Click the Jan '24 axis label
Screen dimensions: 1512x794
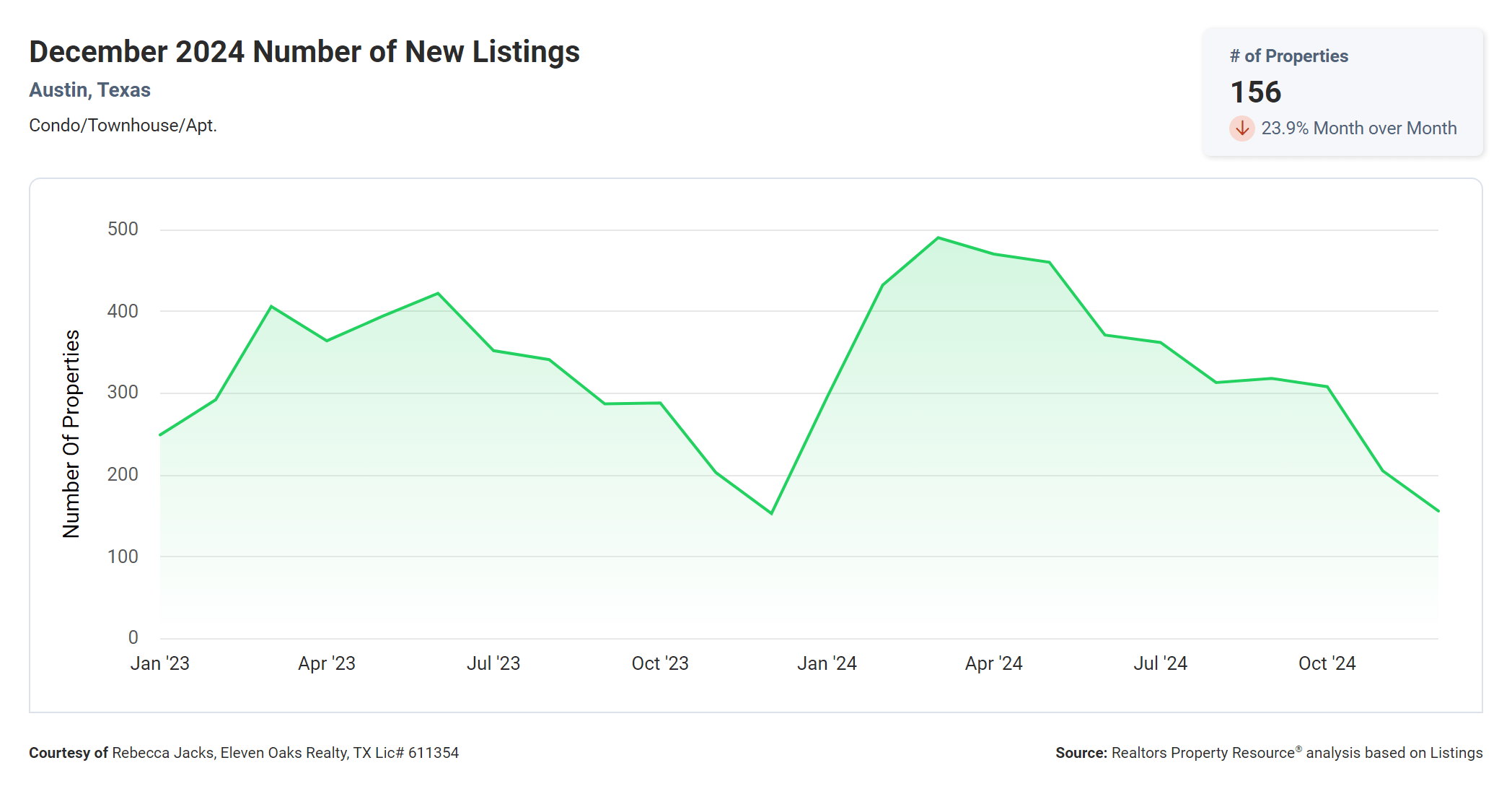(826, 663)
